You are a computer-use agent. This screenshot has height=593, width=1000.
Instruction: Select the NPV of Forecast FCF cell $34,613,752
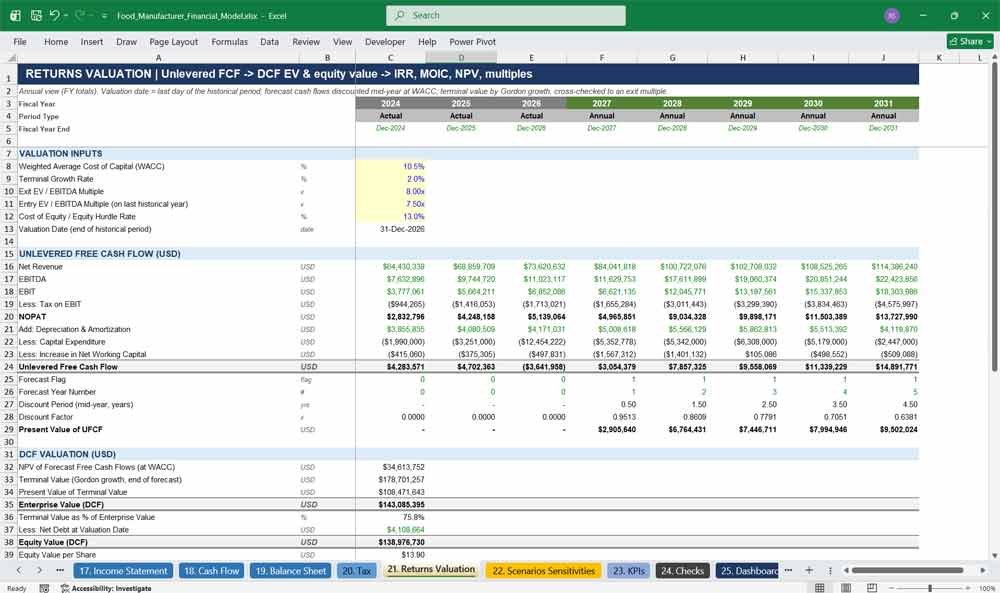click(x=390, y=467)
